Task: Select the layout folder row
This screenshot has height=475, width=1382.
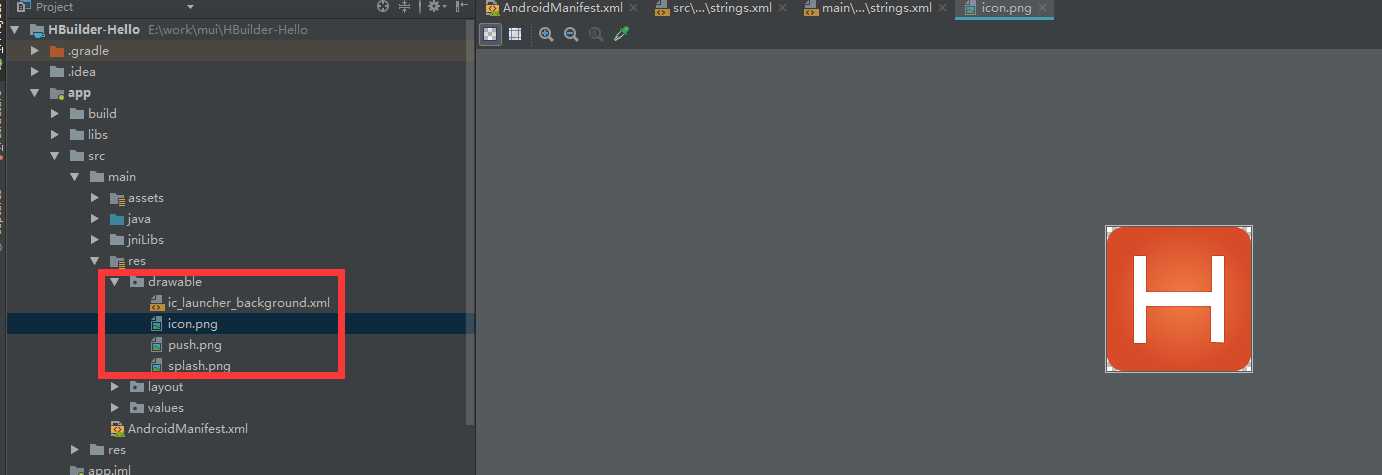Action: [236, 387]
